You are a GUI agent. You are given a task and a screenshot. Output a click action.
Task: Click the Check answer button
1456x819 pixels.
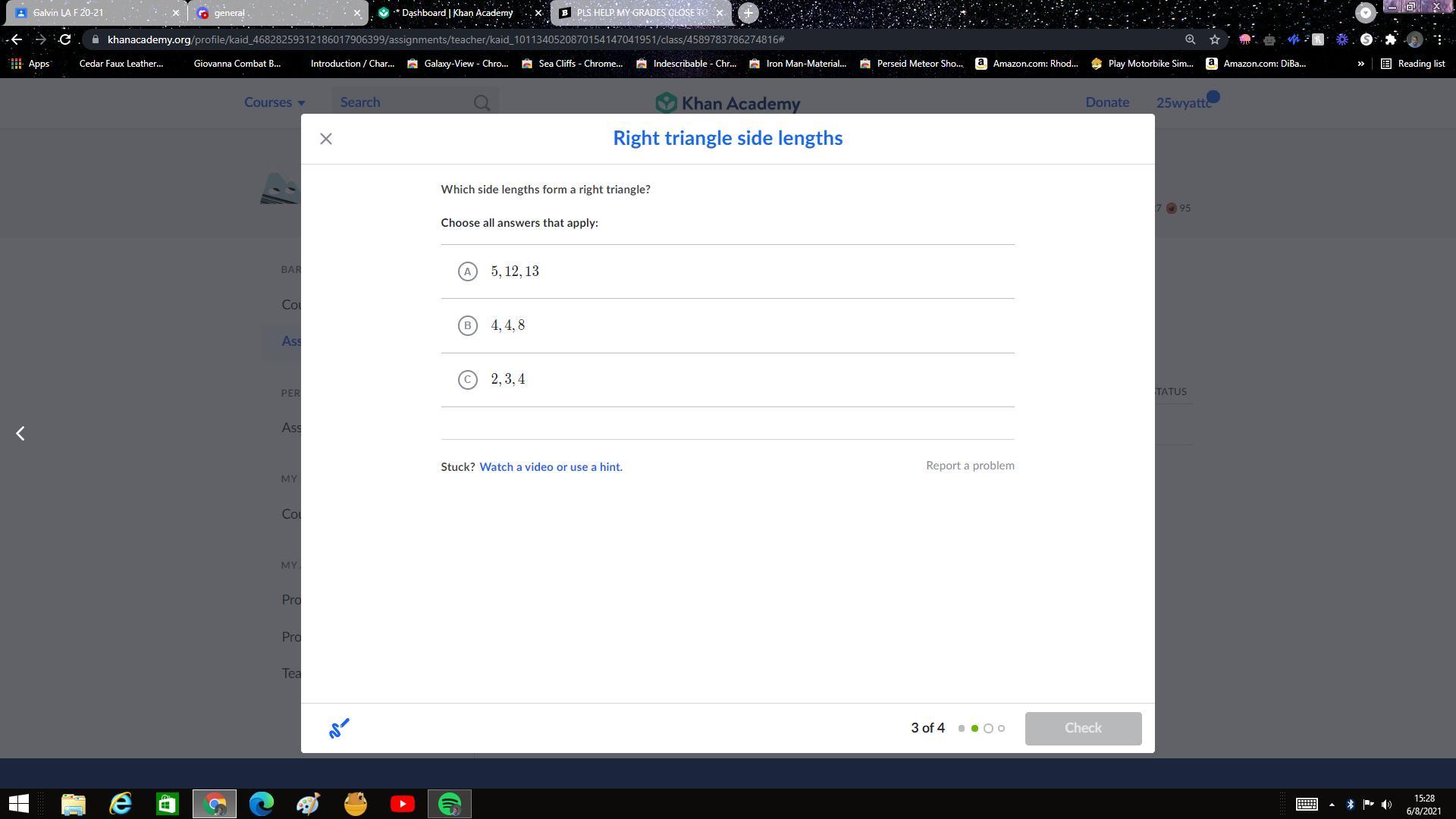[1083, 728]
